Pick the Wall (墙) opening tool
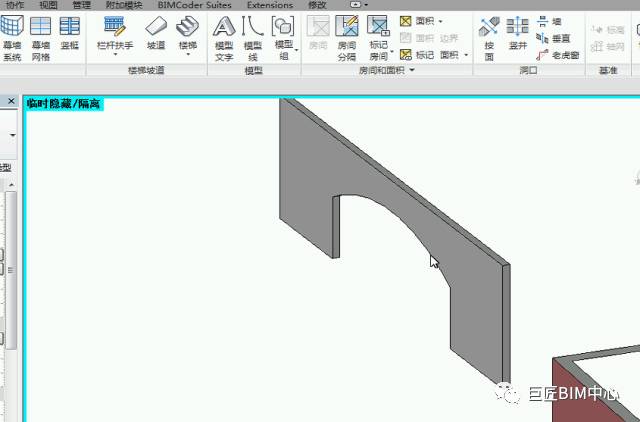 click(x=549, y=21)
